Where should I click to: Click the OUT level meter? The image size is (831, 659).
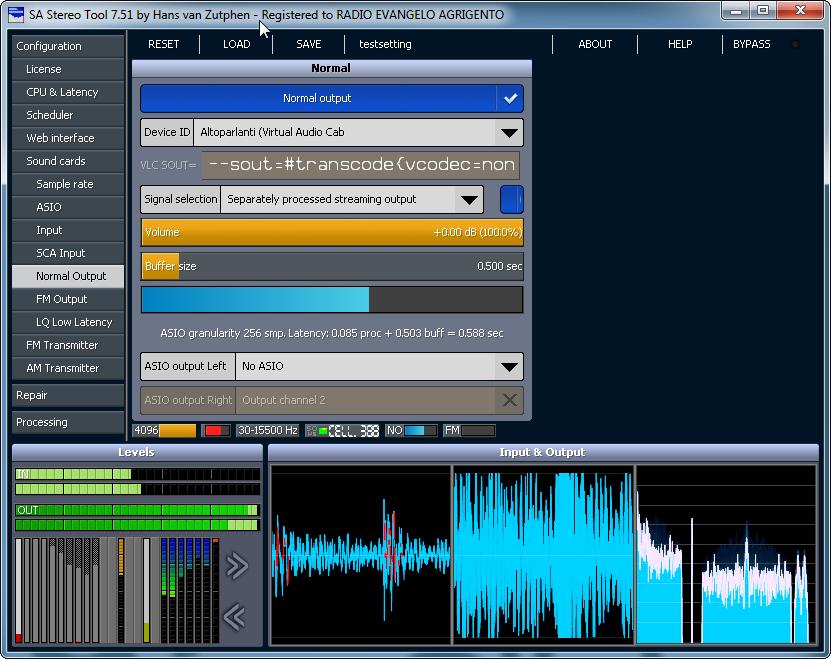tap(137, 517)
